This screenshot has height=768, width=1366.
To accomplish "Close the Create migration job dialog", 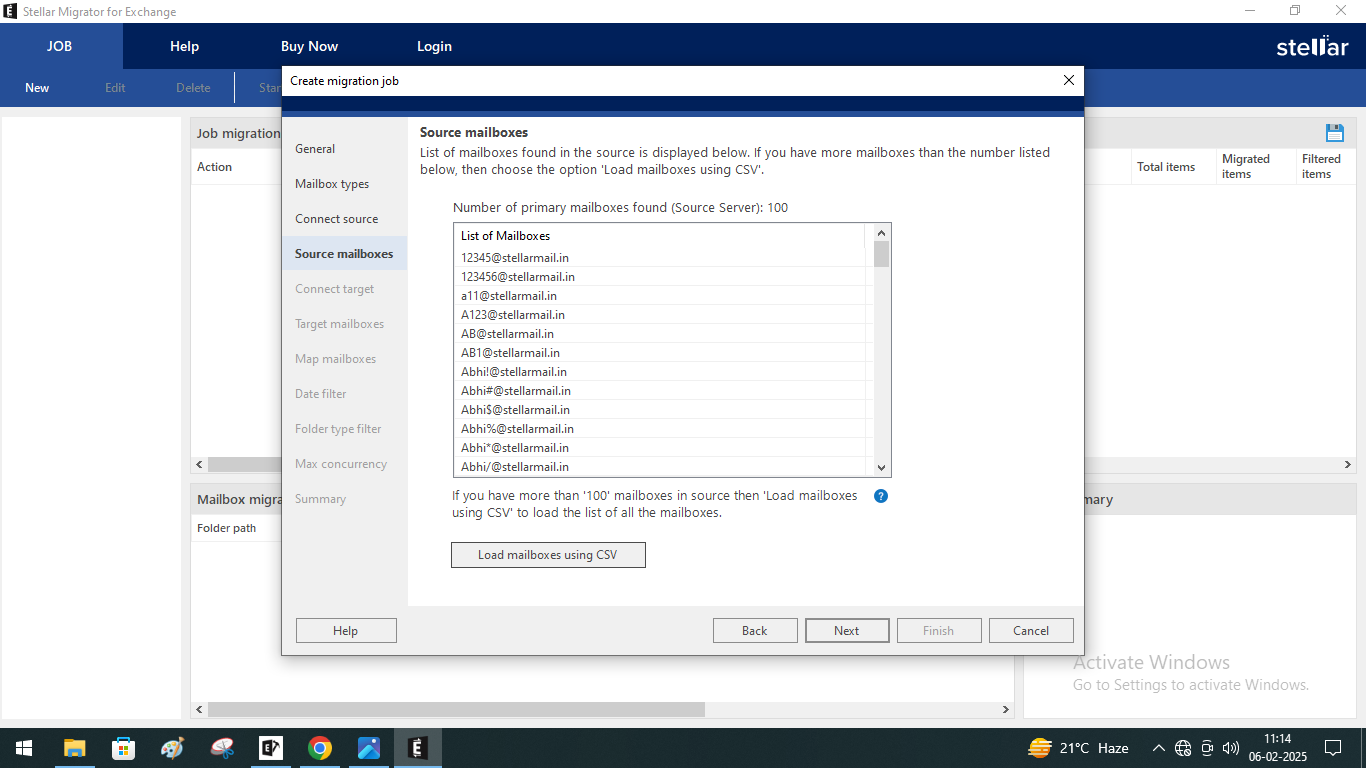I will click(x=1068, y=80).
